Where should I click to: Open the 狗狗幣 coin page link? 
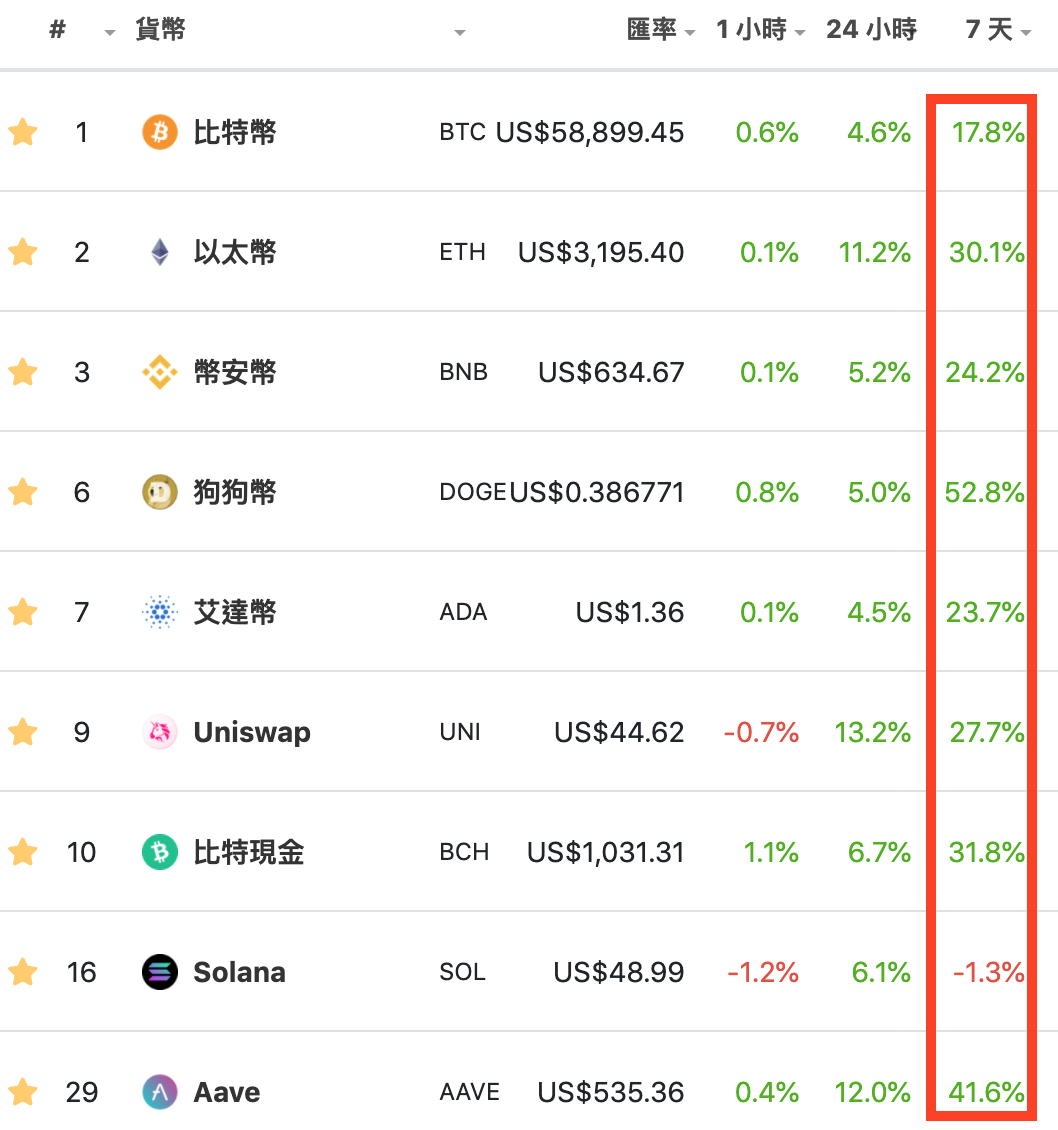coord(235,492)
